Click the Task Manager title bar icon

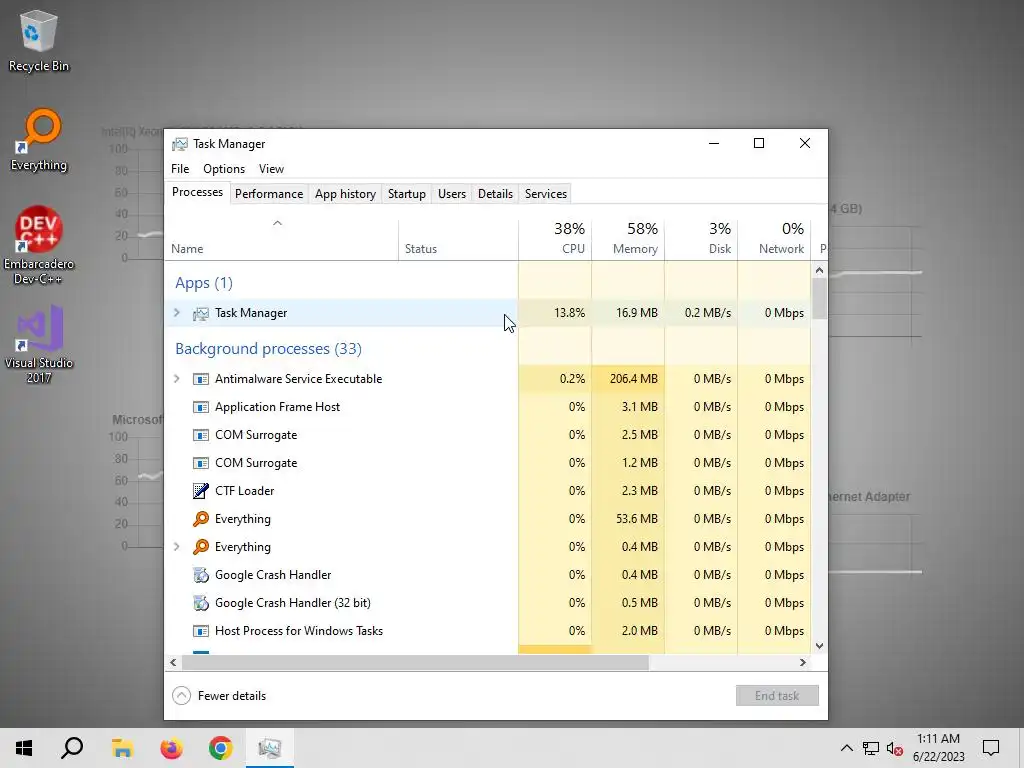pos(180,144)
